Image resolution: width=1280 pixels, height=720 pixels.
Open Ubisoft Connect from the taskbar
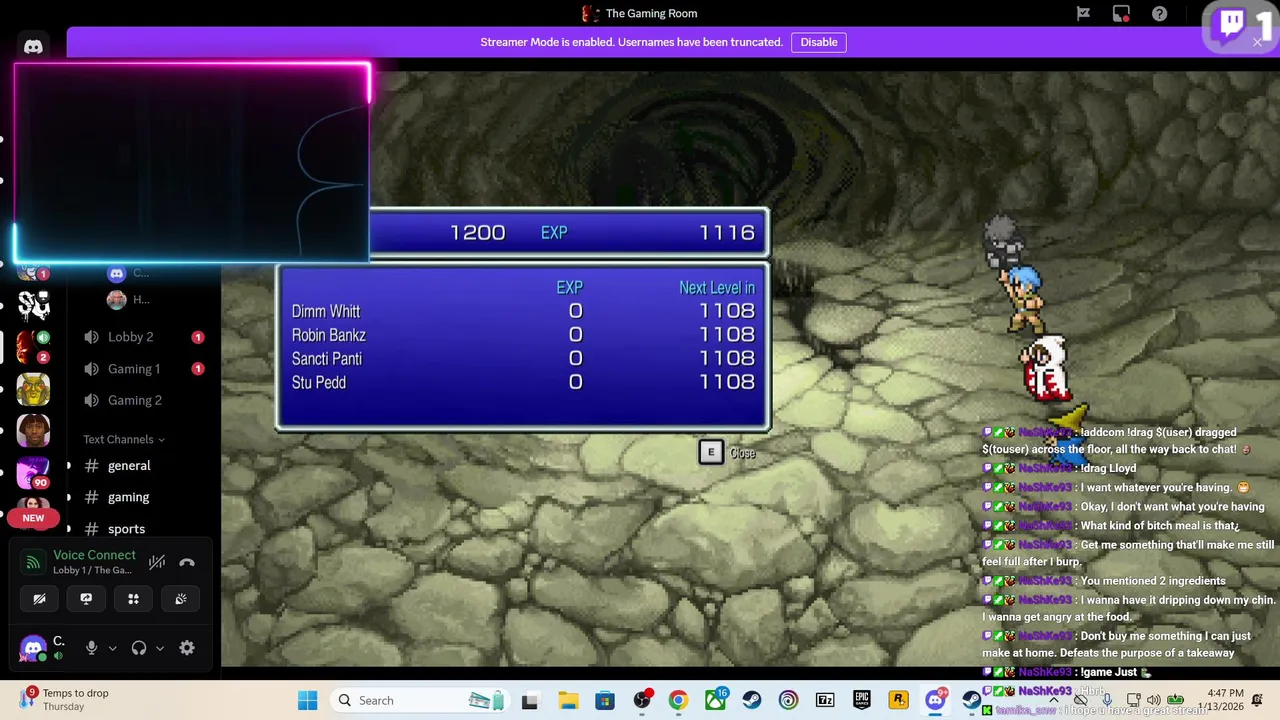tap(789, 700)
